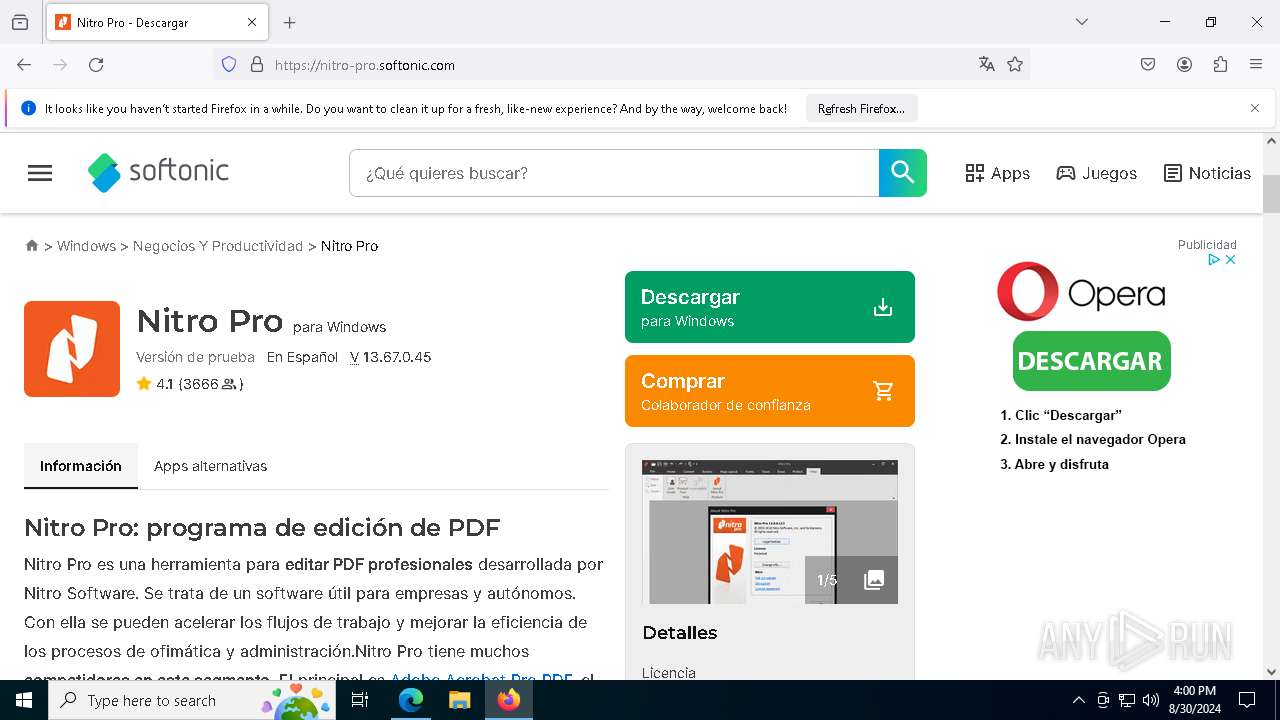
Task: Open Task View on taskbar
Action: coord(360,700)
